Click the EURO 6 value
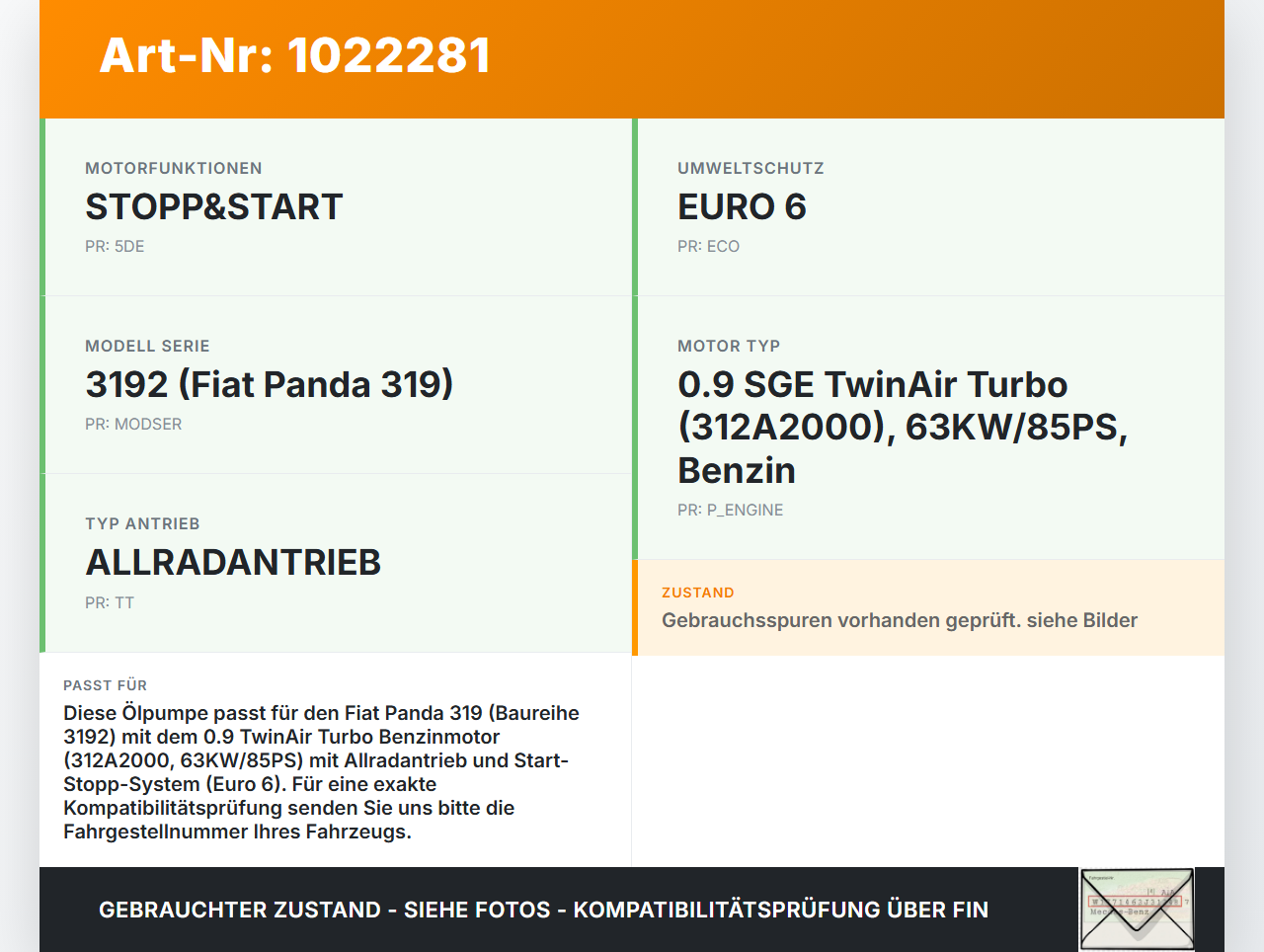 pyautogui.click(x=742, y=206)
